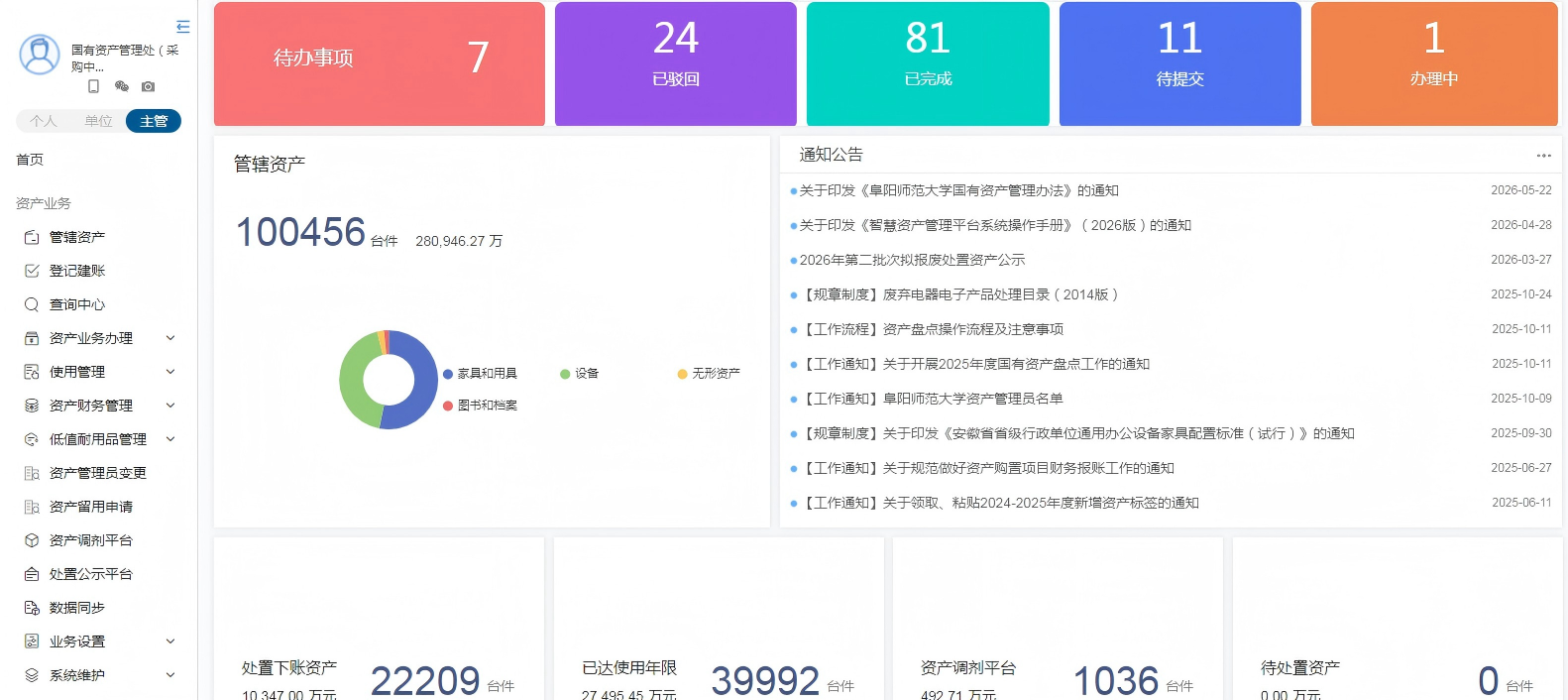Viewport: 1568px width, 700px height.
Task: Open notice 关于开展2025年度国有资产盘点工作的通知
Action: [975, 364]
